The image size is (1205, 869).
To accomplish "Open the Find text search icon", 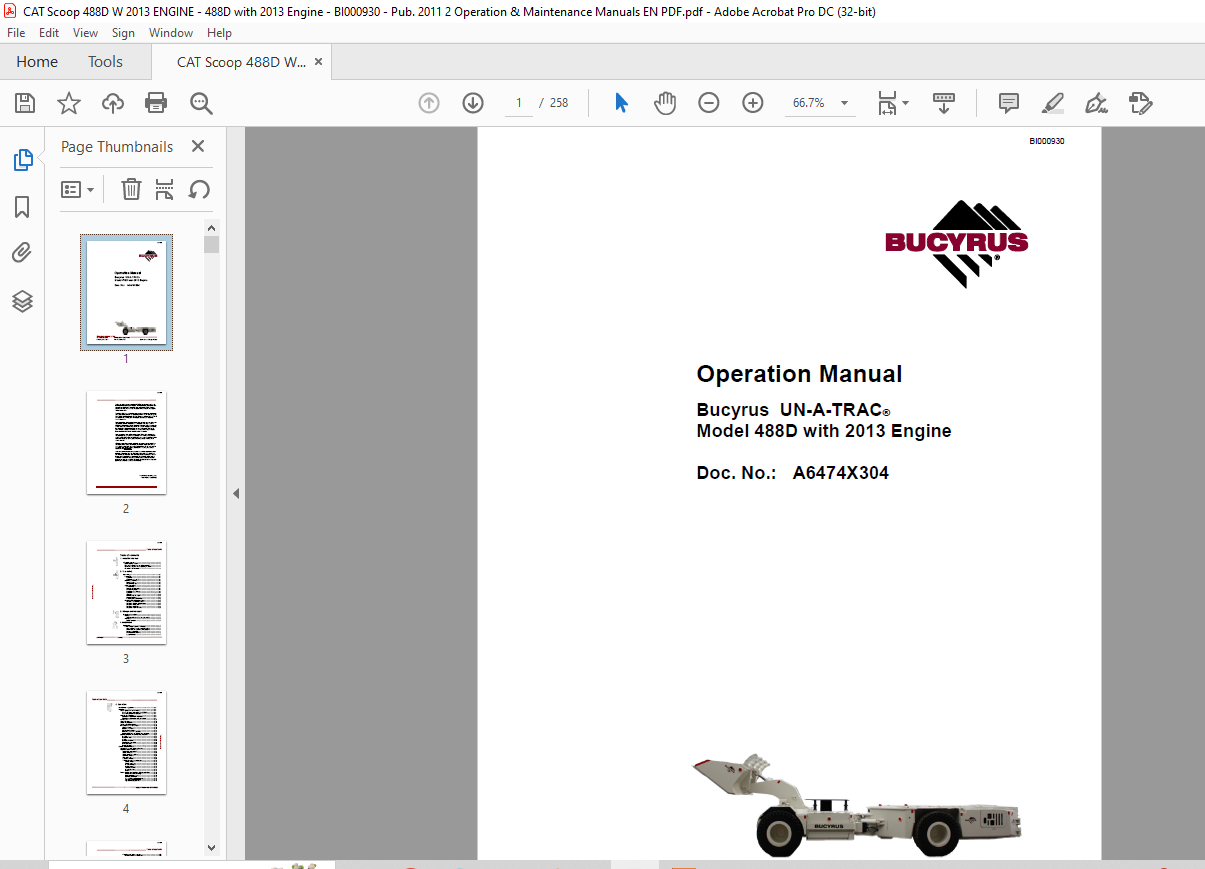I will (201, 103).
